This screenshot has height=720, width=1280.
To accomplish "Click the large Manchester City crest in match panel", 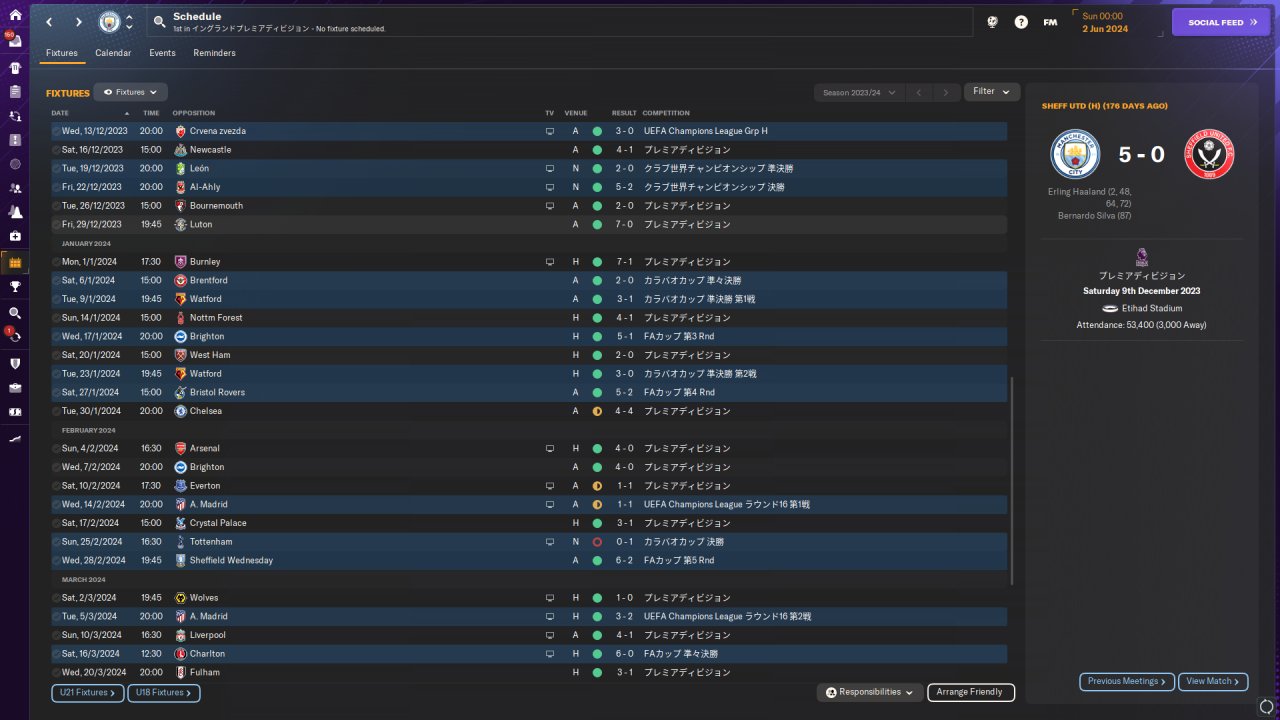I will click(1075, 154).
